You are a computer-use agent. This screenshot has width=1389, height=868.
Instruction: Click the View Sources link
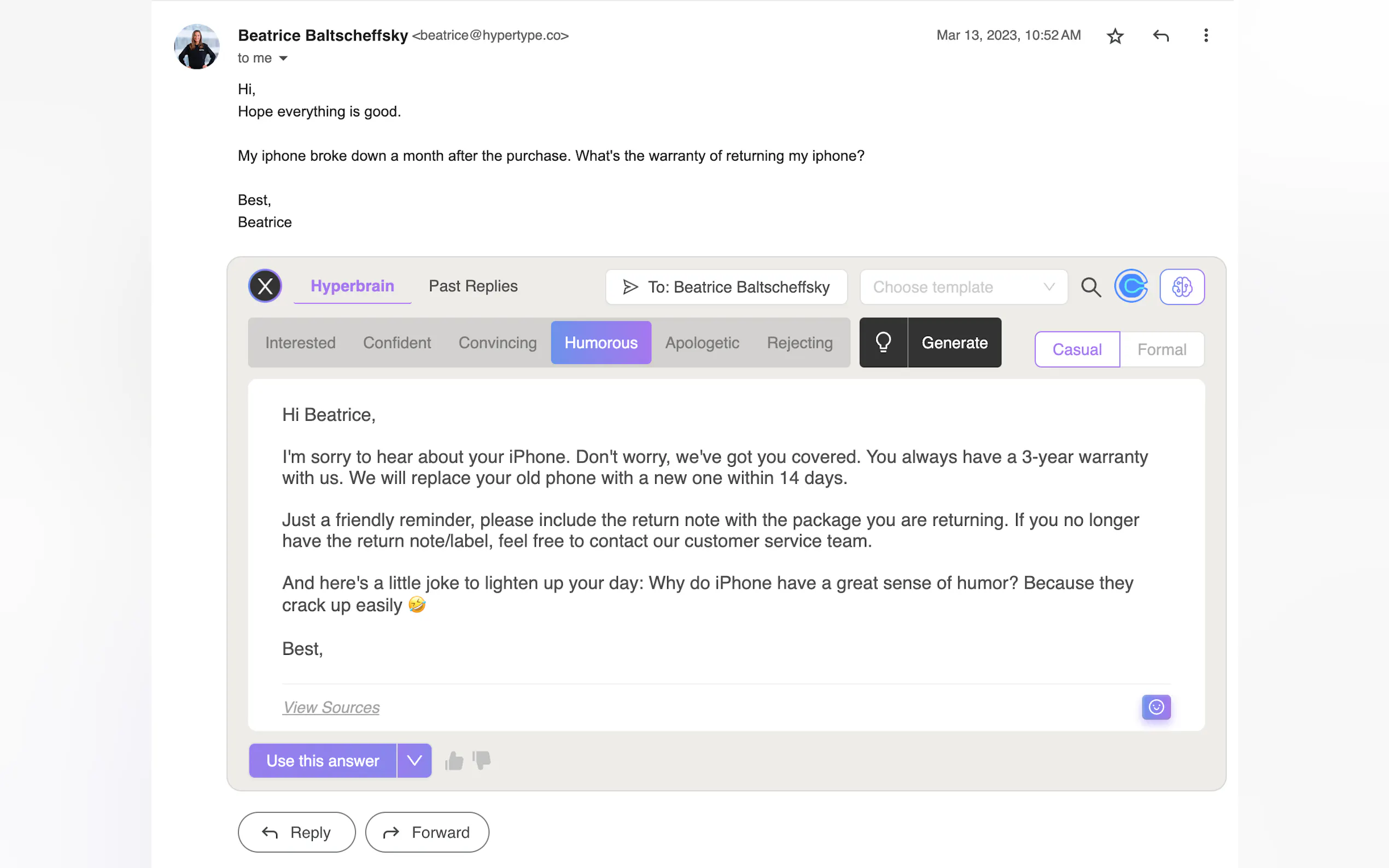pyautogui.click(x=331, y=707)
